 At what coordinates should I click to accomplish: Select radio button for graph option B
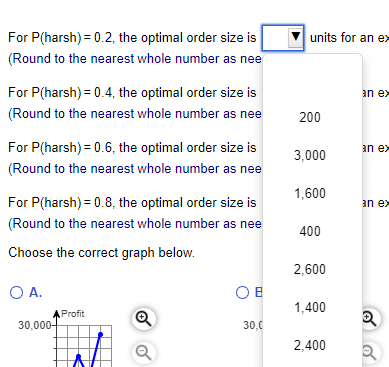pyautogui.click(x=242, y=292)
